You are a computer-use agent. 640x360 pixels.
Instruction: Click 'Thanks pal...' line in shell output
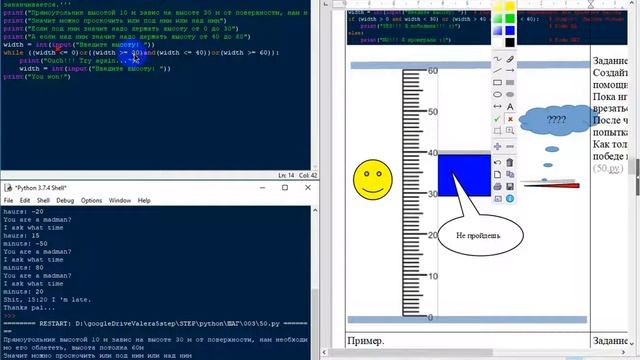(29, 308)
